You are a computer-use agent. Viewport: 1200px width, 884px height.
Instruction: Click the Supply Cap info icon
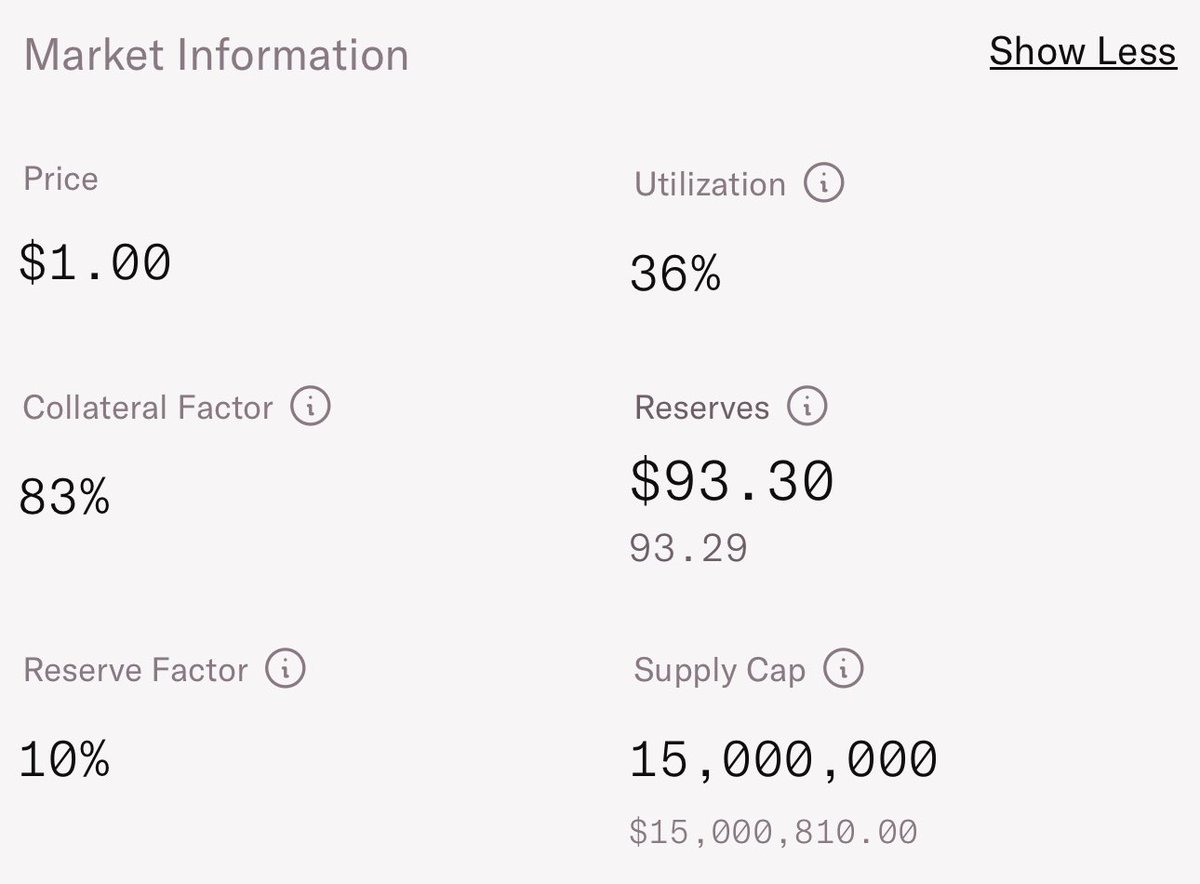pos(843,668)
